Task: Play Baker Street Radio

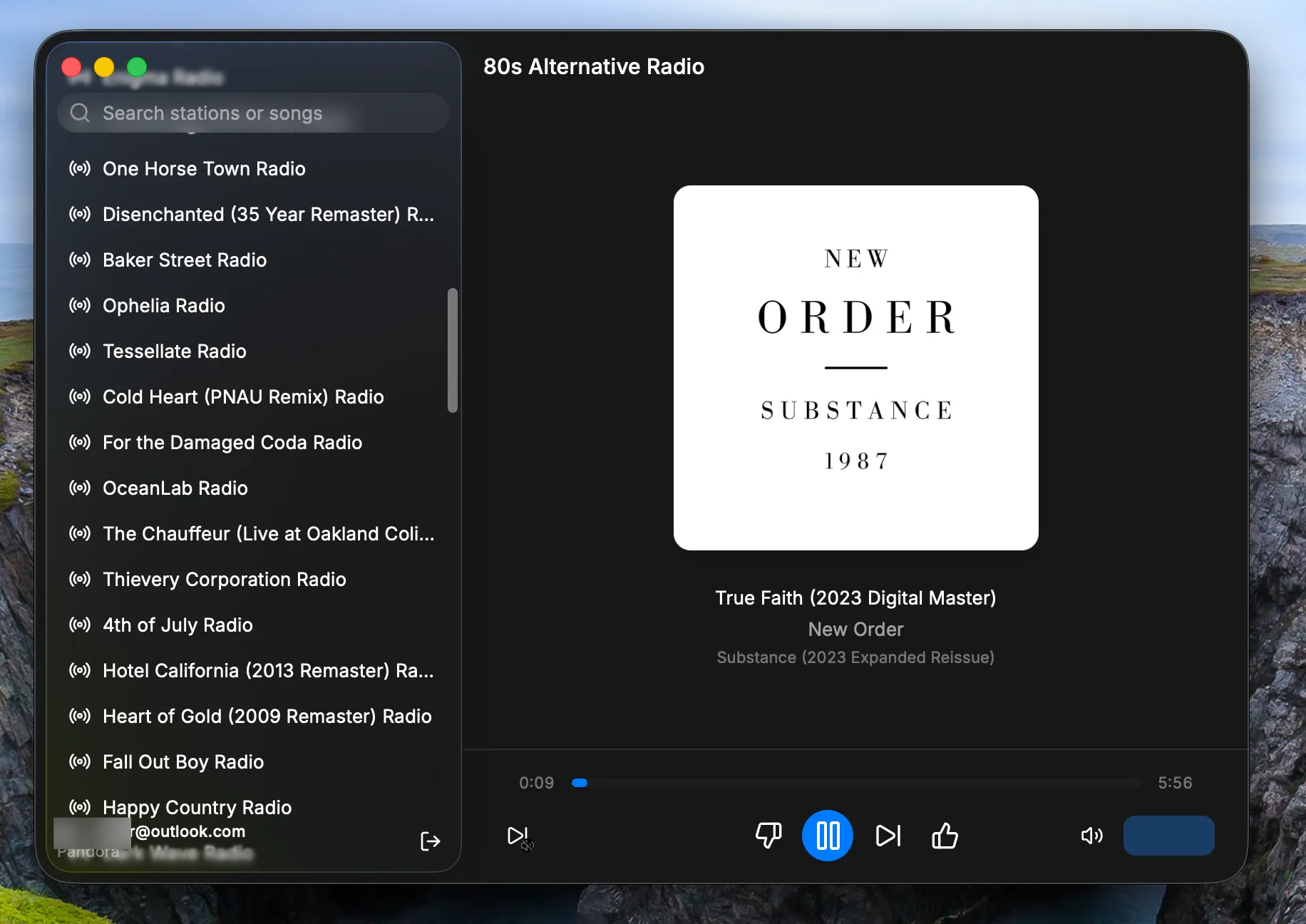Action: tap(253, 260)
